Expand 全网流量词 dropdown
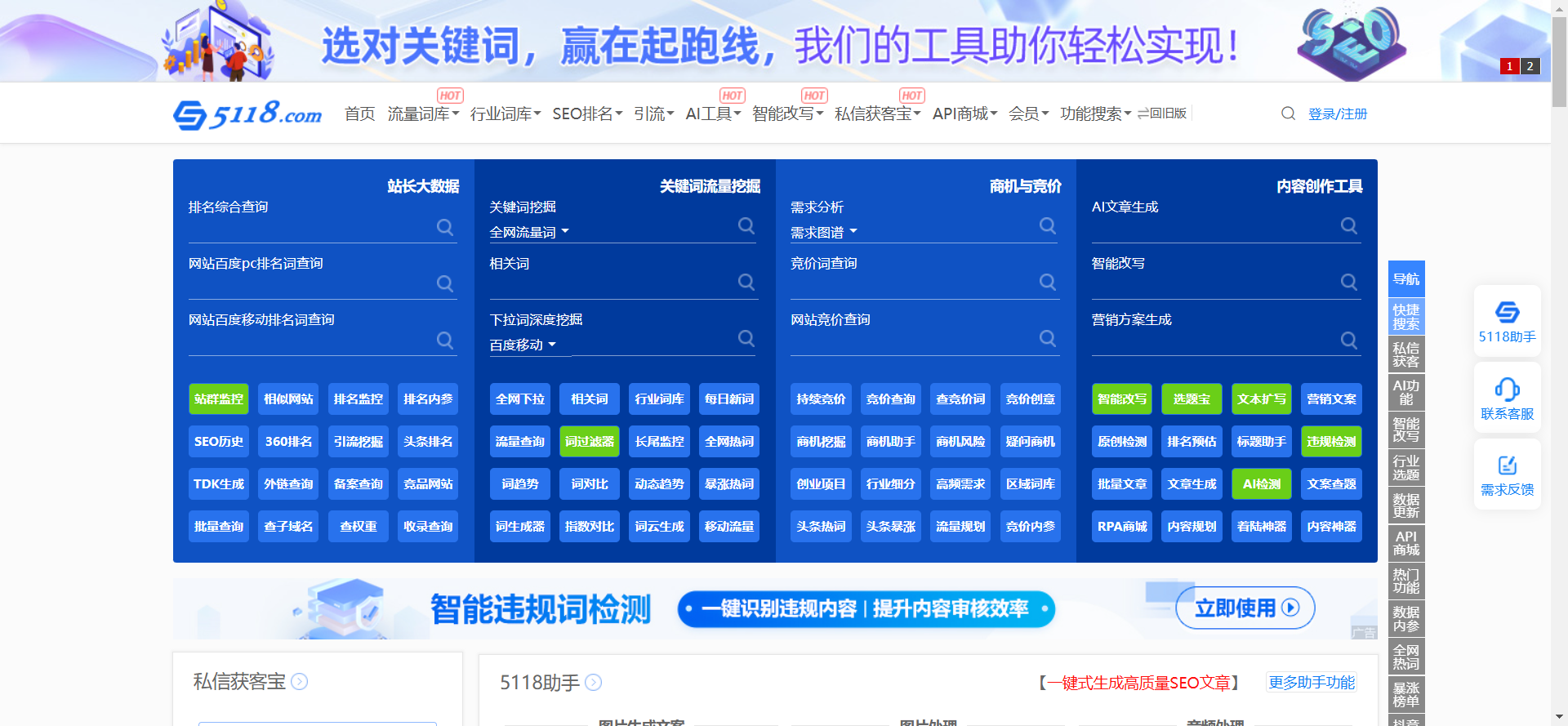 pos(529,233)
